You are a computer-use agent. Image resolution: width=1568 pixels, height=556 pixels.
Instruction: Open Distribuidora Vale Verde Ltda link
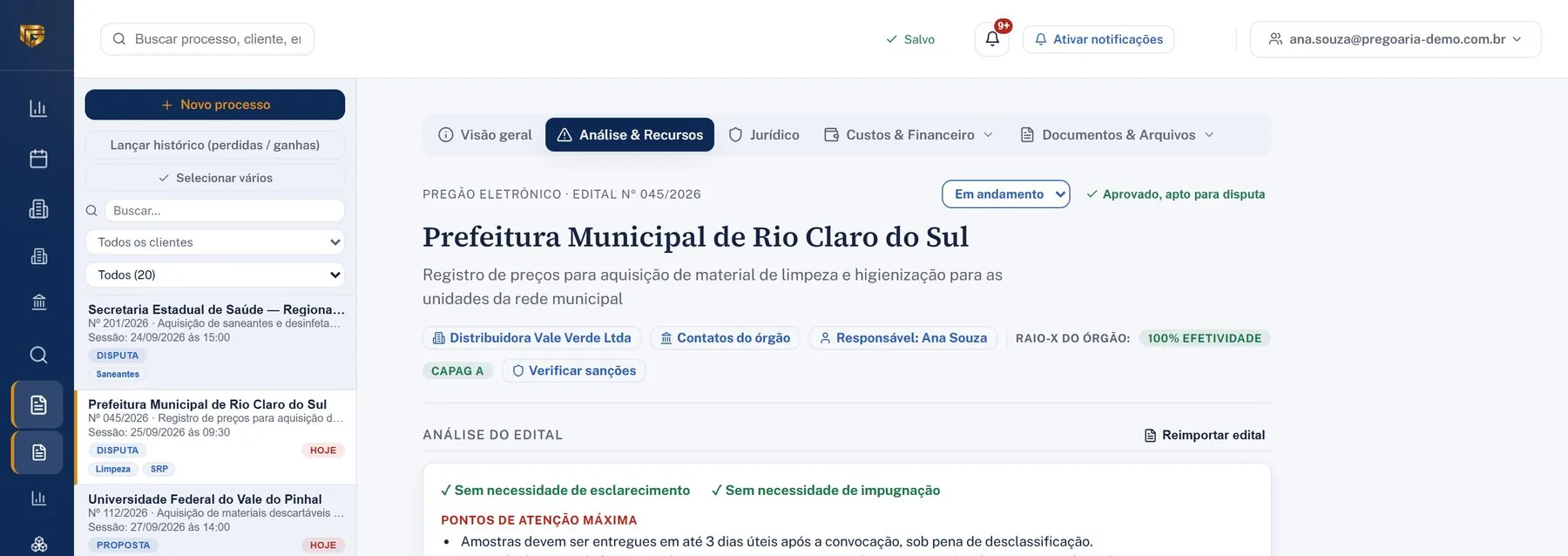(x=532, y=338)
